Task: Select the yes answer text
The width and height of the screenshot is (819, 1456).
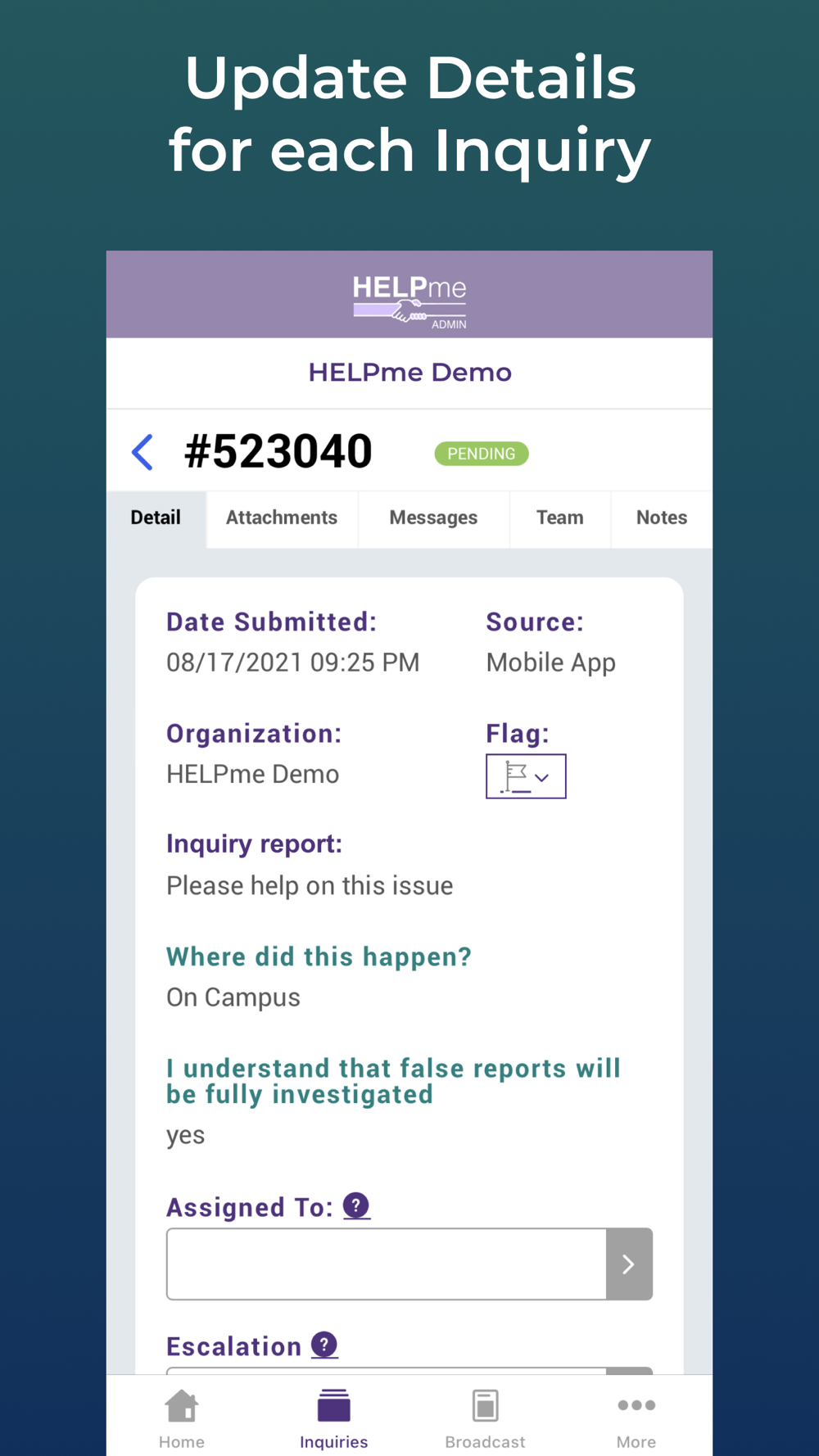Action: point(186,1136)
